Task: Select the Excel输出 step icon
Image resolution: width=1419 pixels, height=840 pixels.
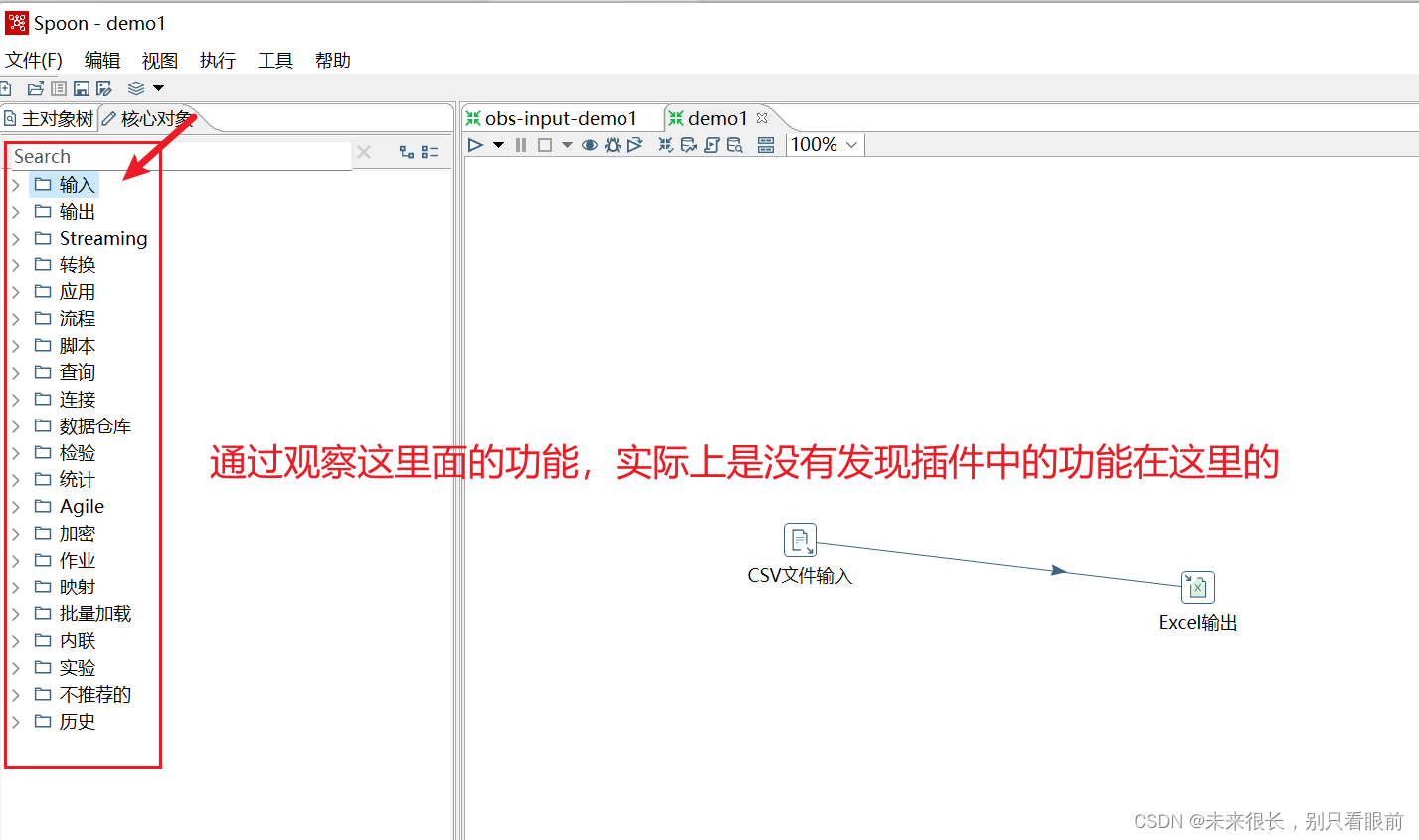Action: tap(1198, 588)
